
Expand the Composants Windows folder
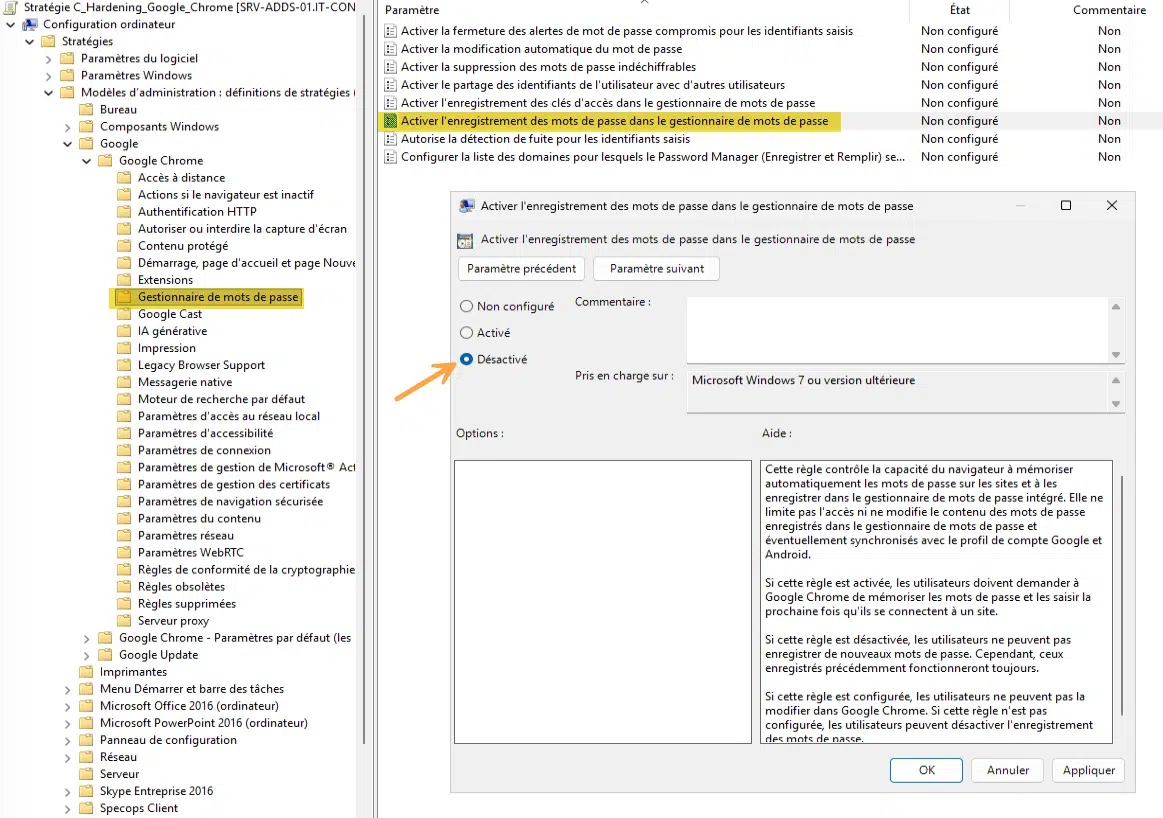[67, 128]
